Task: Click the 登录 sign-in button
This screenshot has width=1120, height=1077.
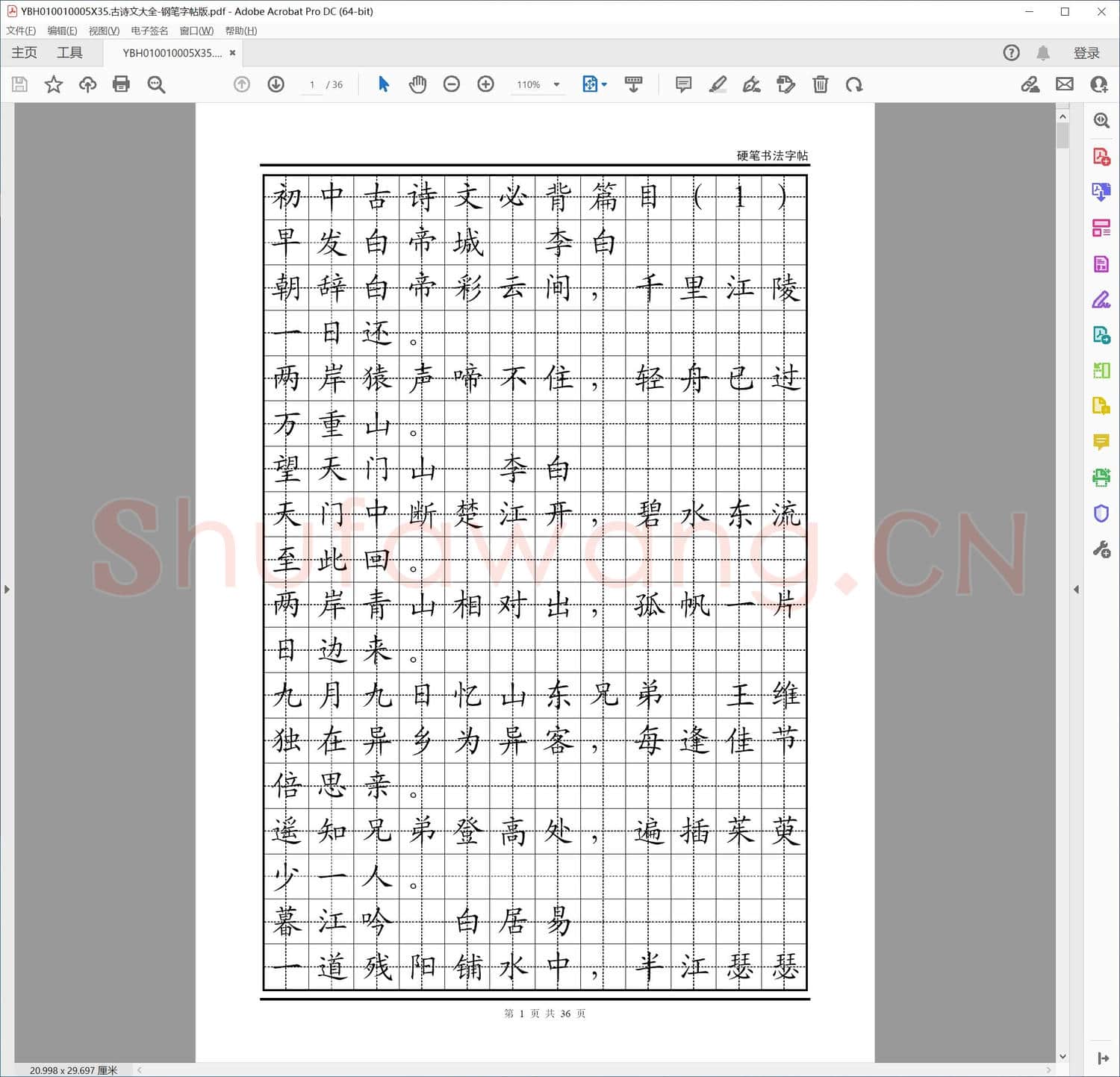Action: tap(1086, 53)
